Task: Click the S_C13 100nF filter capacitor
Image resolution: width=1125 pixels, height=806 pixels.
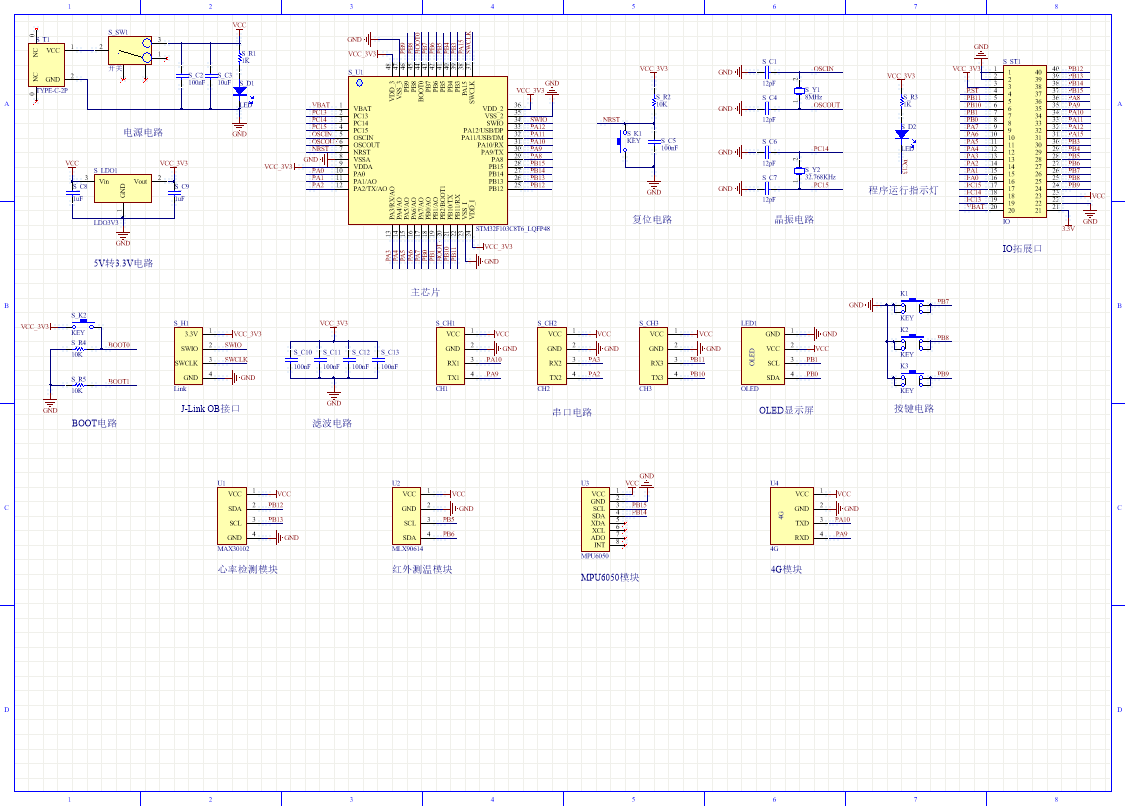Action: click(x=378, y=359)
